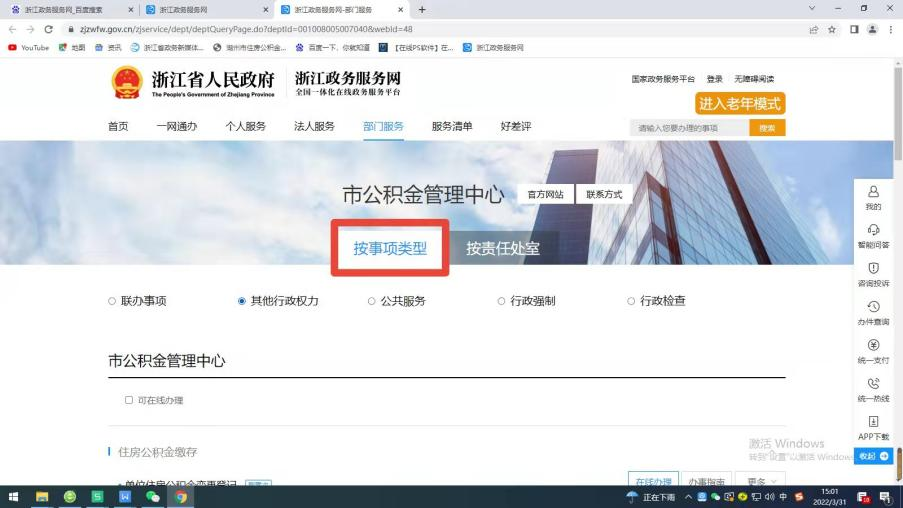Open 办件查询 in the right sidebar

(x=873, y=313)
